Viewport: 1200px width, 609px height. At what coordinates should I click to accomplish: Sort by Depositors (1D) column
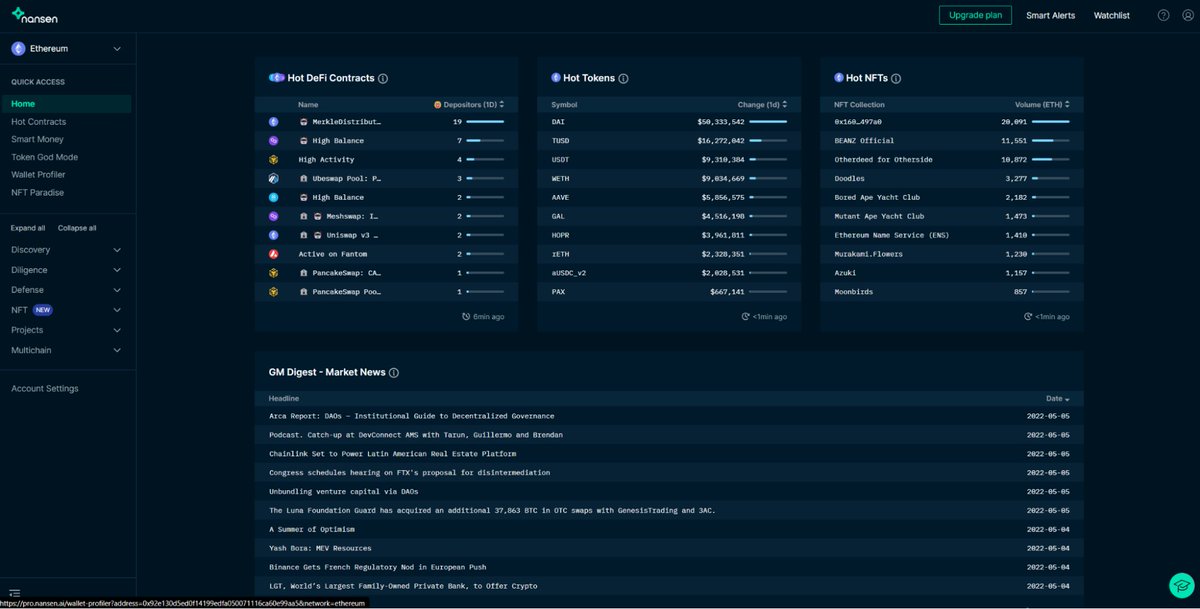(x=469, y=104)
